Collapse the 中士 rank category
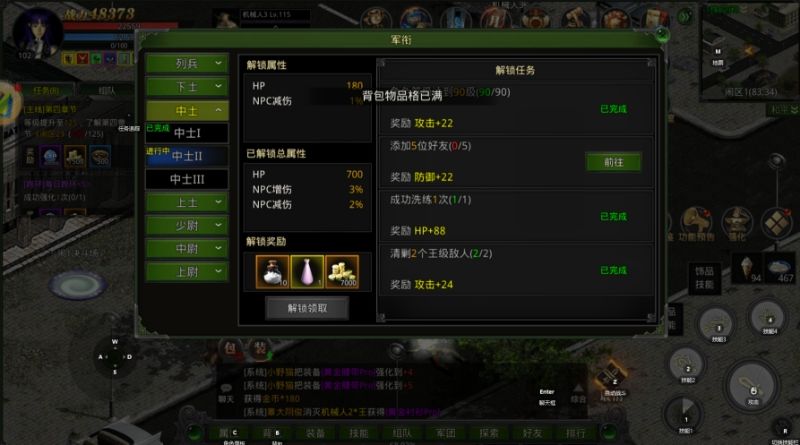The image size is (800, 445). (187, 110)
